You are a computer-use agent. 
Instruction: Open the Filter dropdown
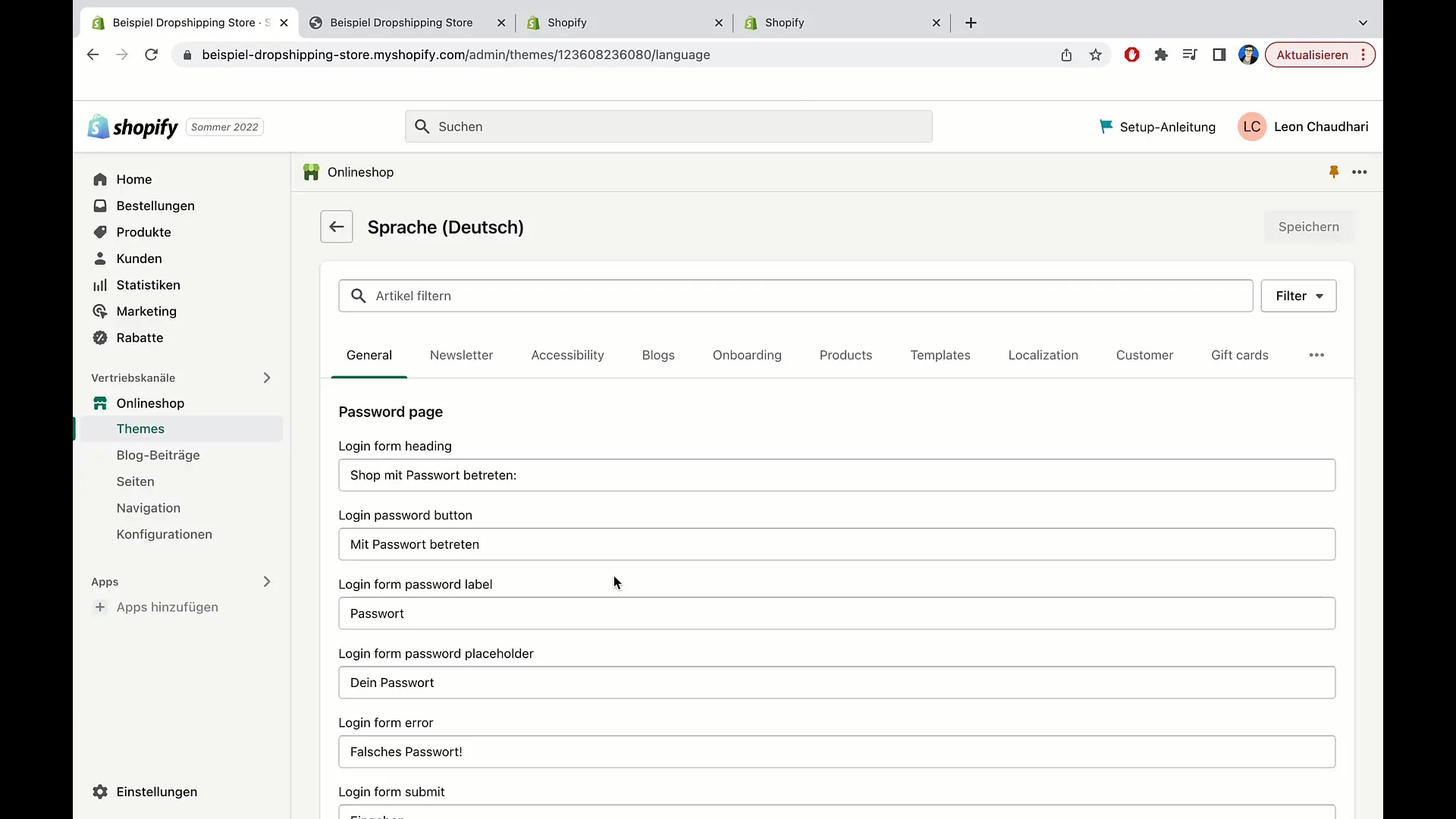[x=1298, y=296]
